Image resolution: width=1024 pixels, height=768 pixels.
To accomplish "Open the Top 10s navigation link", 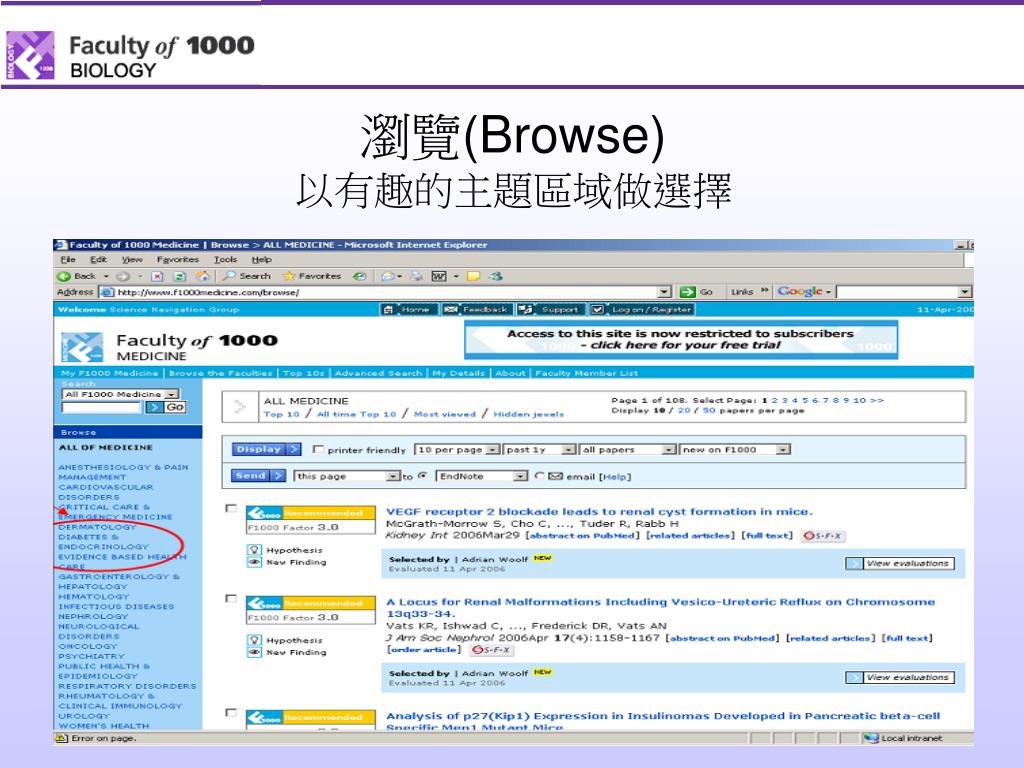I will point(303,373).
